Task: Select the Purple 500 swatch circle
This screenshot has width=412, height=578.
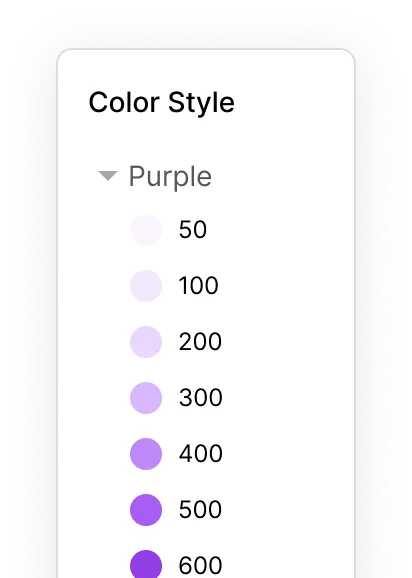Action: click(x=146, y=510)
